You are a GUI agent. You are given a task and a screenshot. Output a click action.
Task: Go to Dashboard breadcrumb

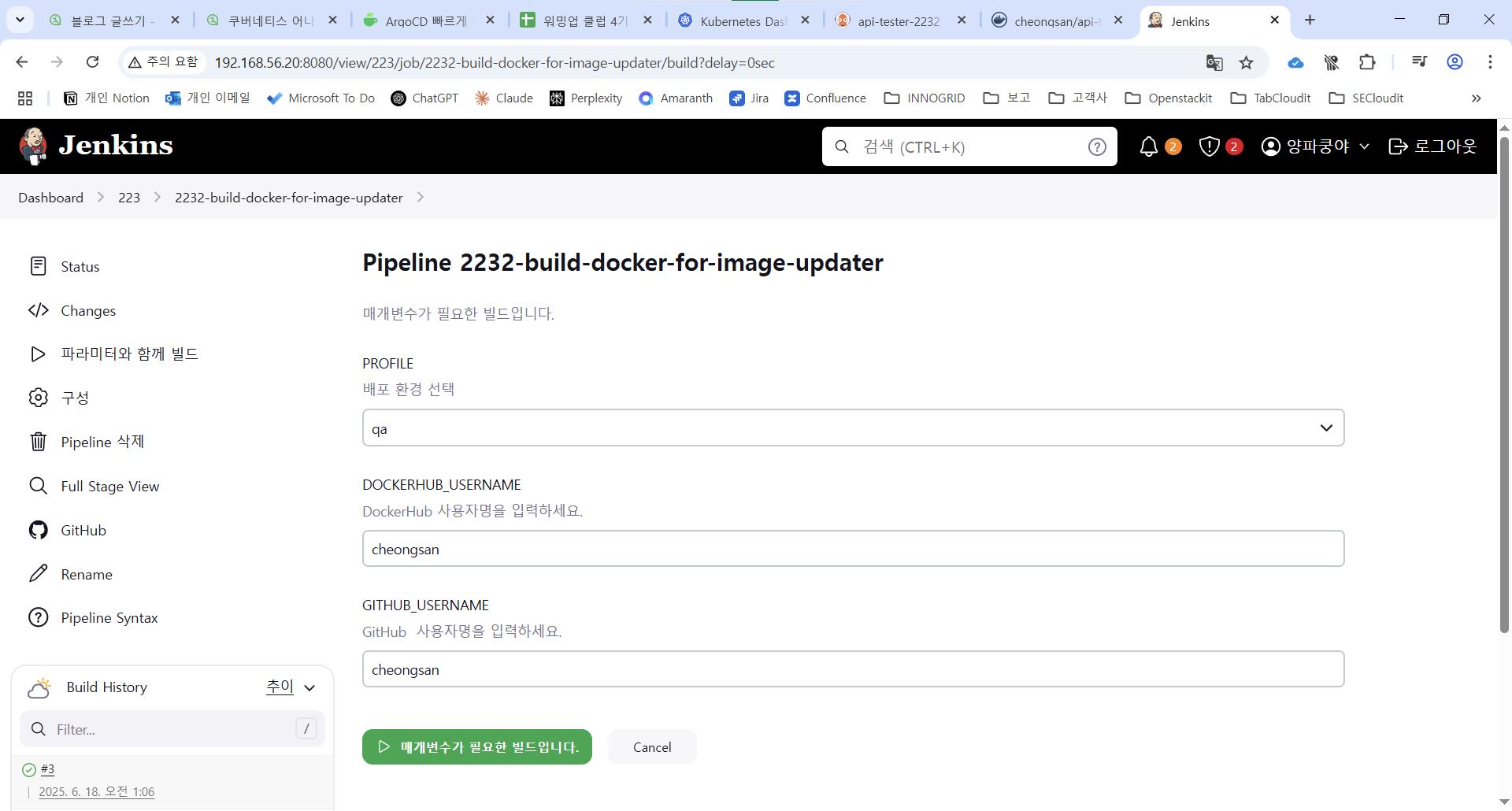click(51, 198)
